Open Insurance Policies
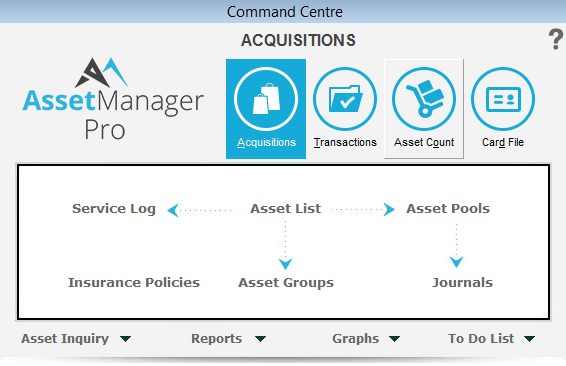Viewport: 566px width, 366px height. point(134,283)
